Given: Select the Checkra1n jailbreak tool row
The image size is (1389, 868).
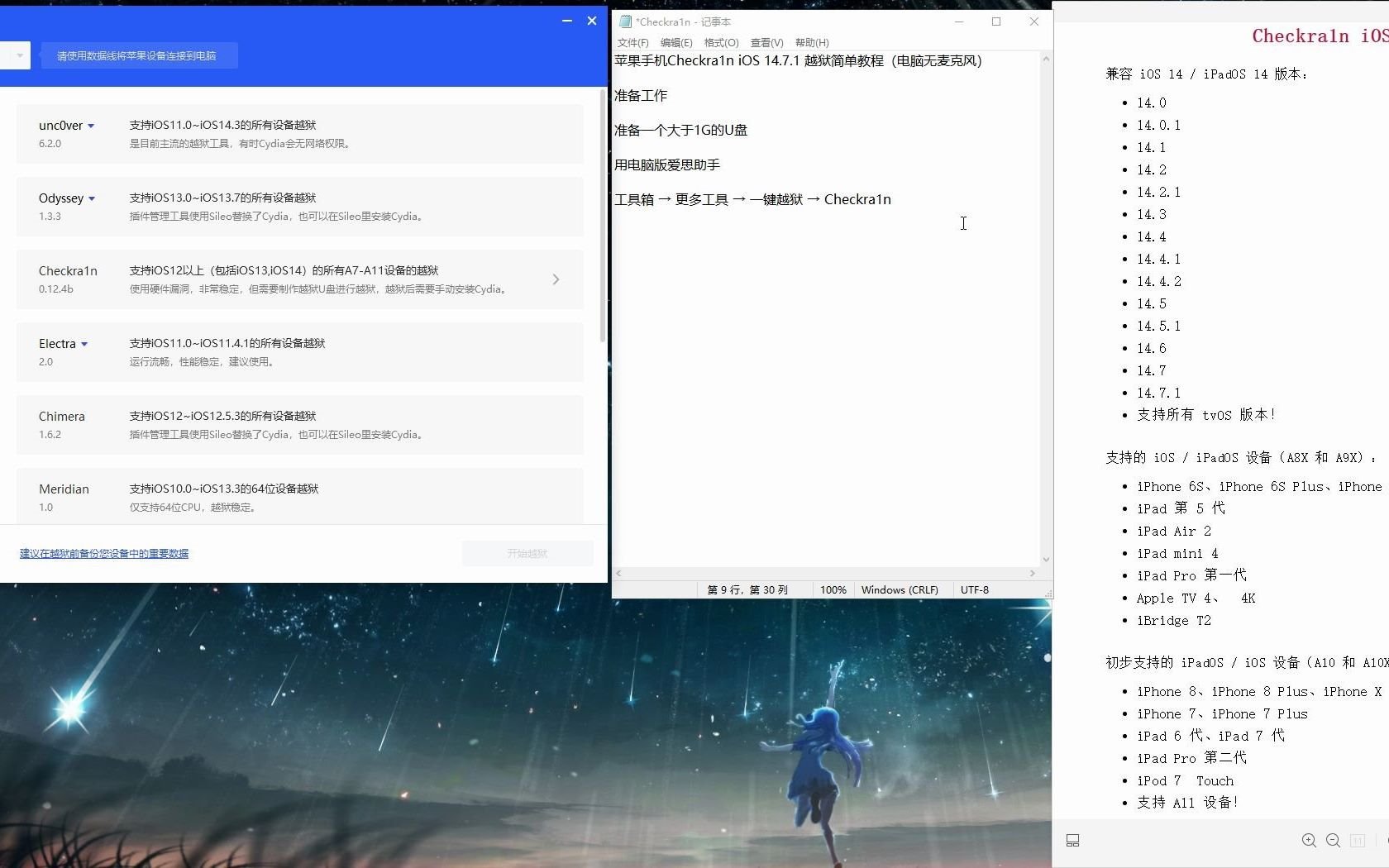Looking at the screenshot, I should click(x=300, y=279).
